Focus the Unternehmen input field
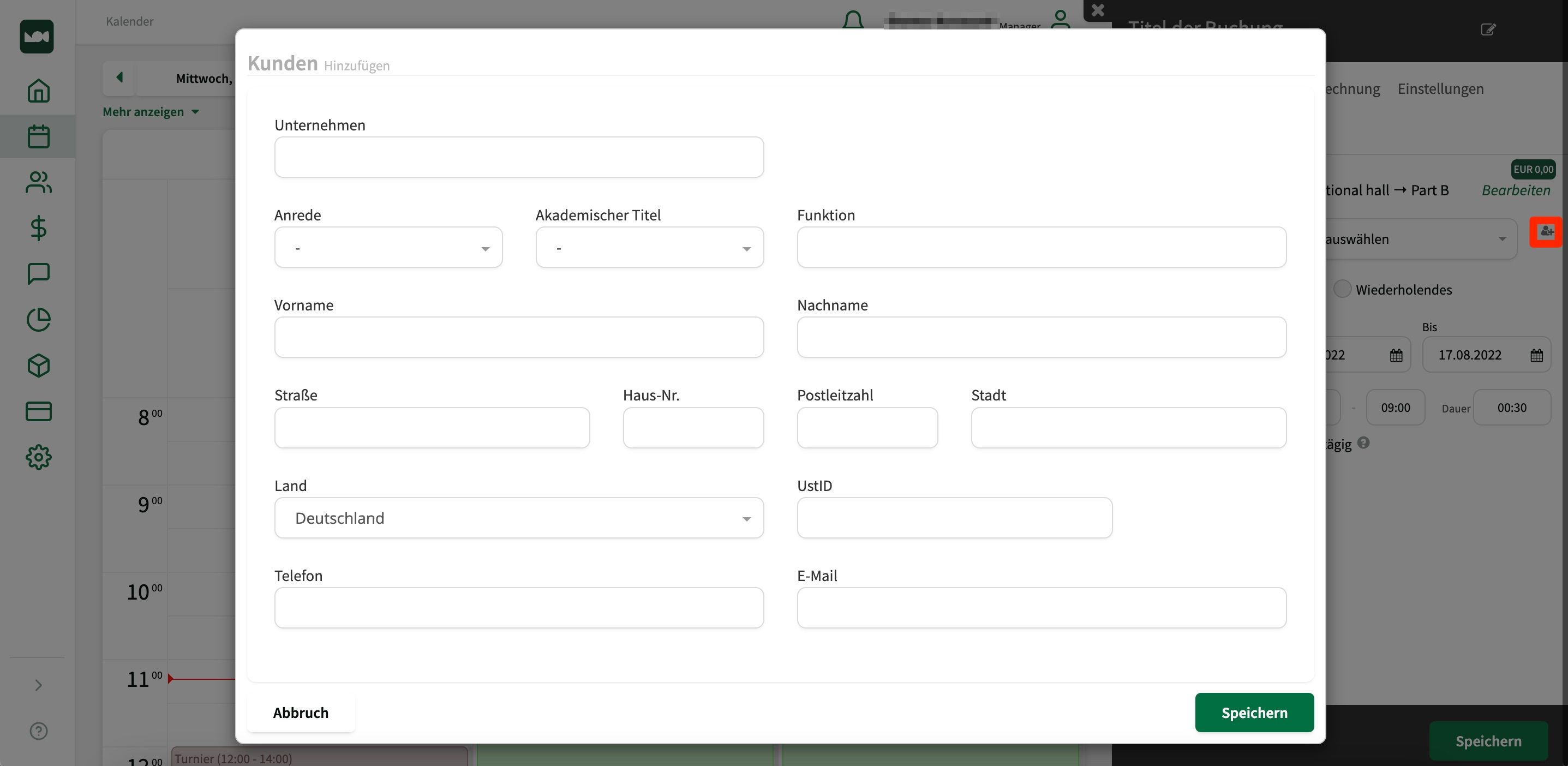 coord(519,158)
